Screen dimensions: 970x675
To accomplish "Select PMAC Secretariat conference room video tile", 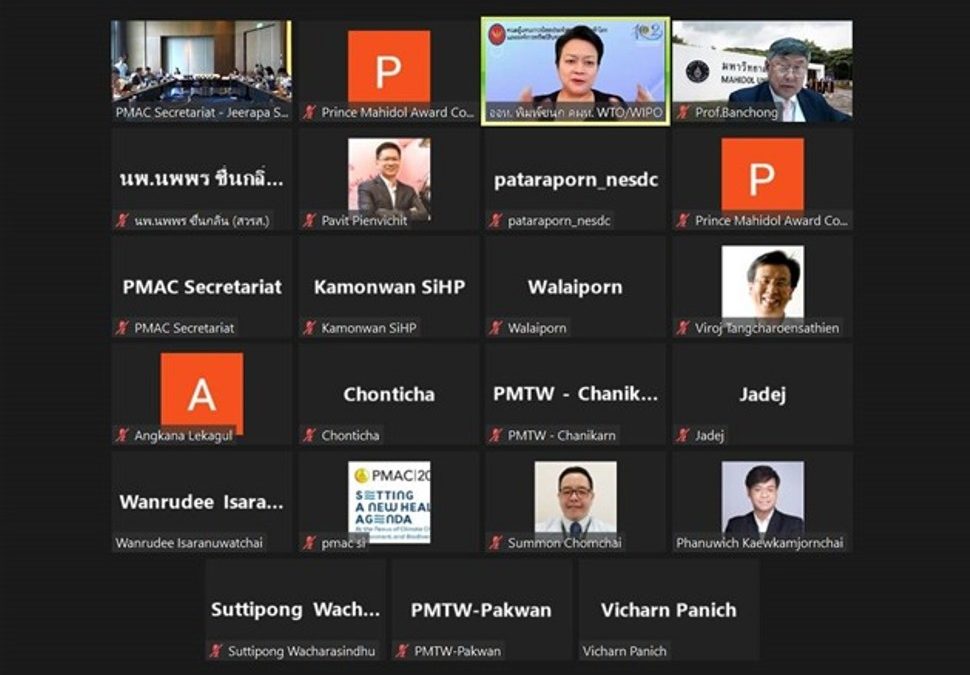I will [x=201, y=71].
